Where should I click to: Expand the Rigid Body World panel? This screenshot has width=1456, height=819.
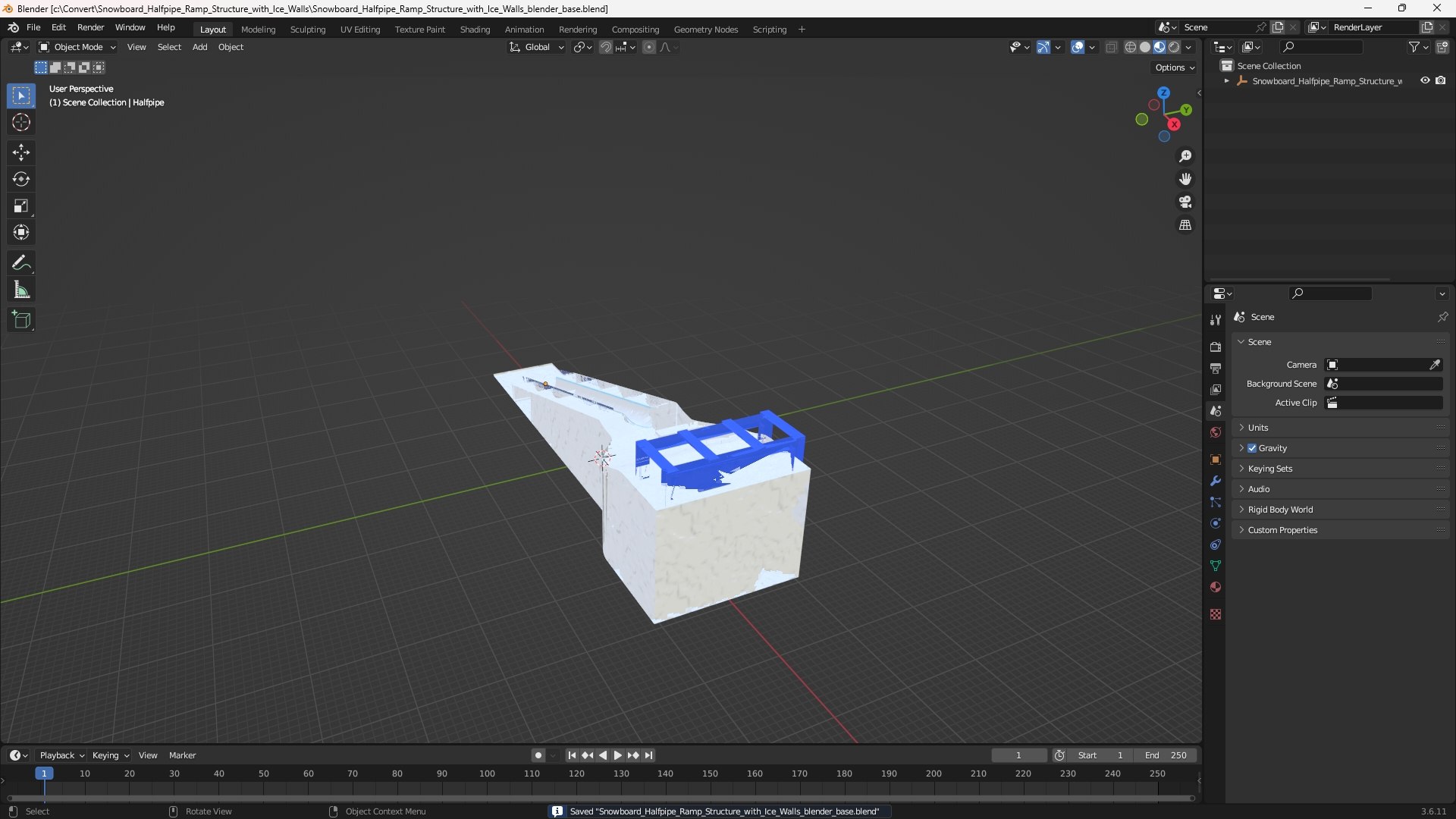click(1341, 510)
